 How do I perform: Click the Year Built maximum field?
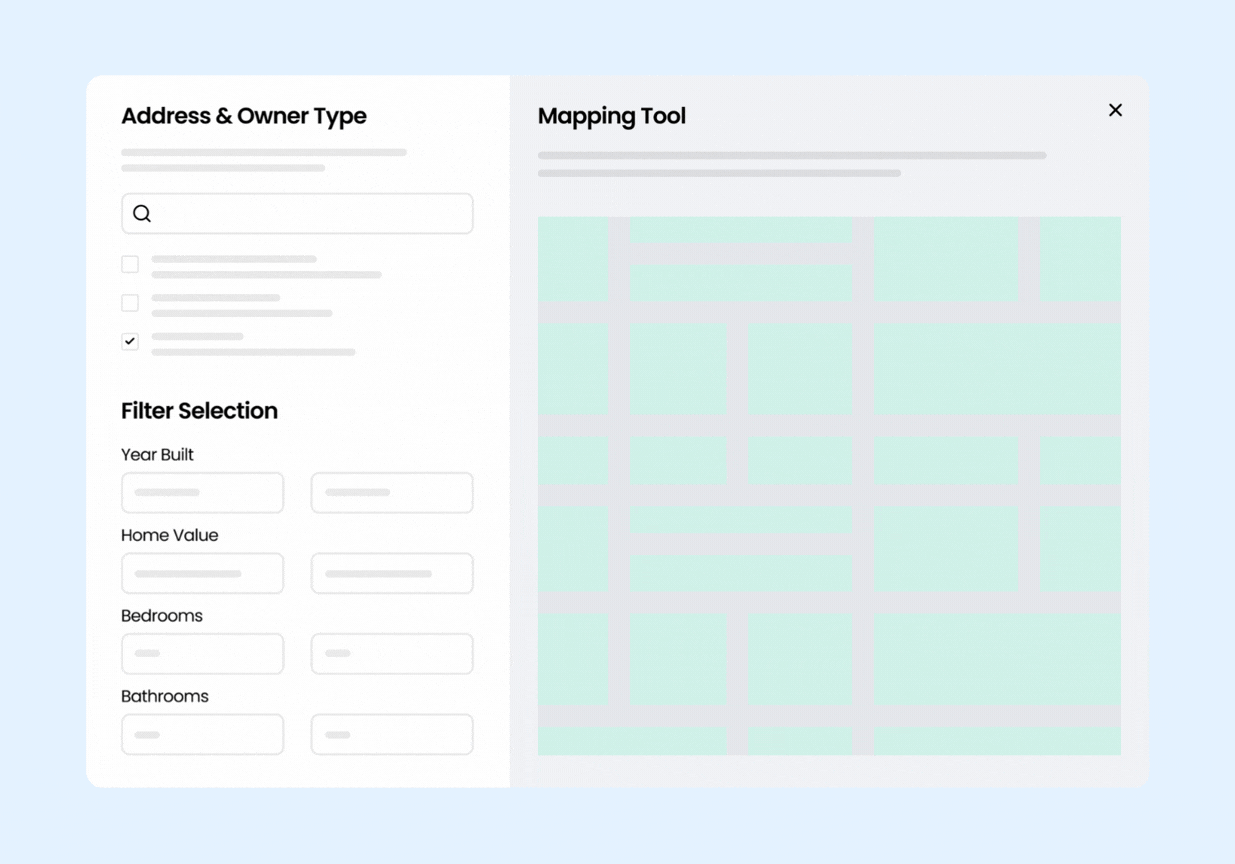pyautogui.click(x=392, y=492)
